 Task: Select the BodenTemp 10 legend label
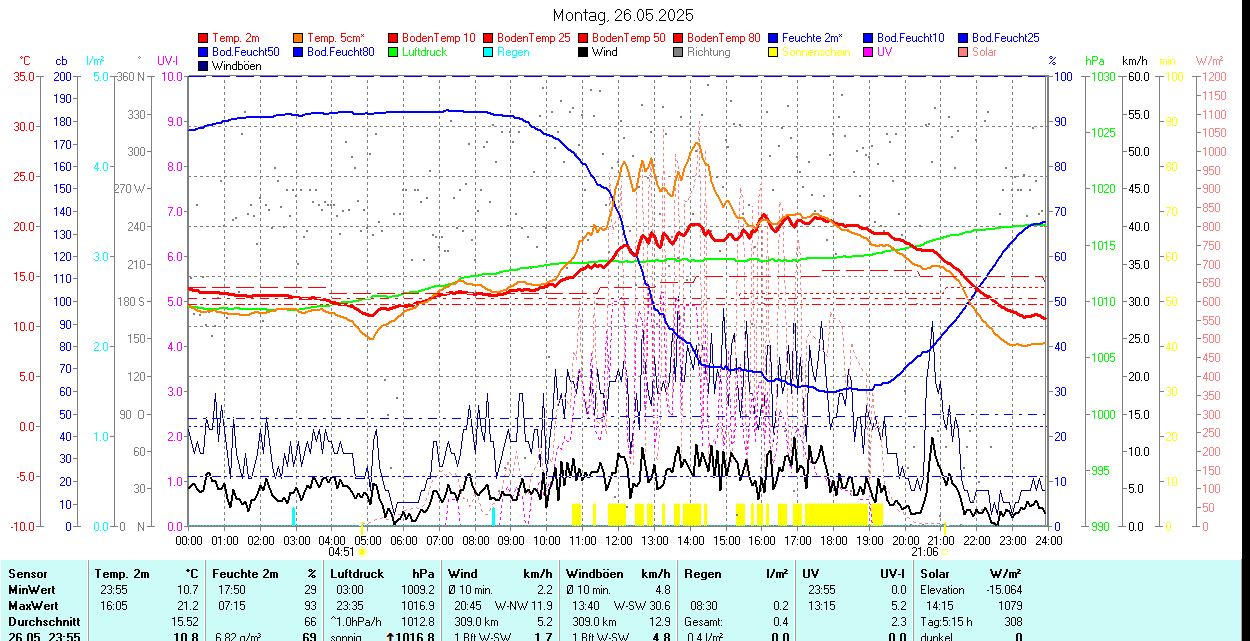[x=438, y=37]
